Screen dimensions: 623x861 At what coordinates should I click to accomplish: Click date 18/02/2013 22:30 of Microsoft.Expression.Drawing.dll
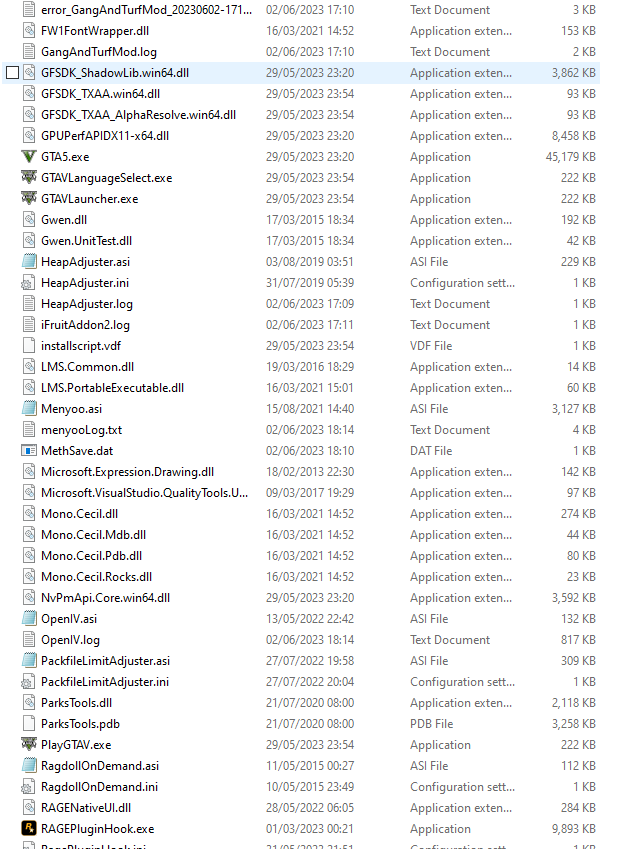coord(310,472)
